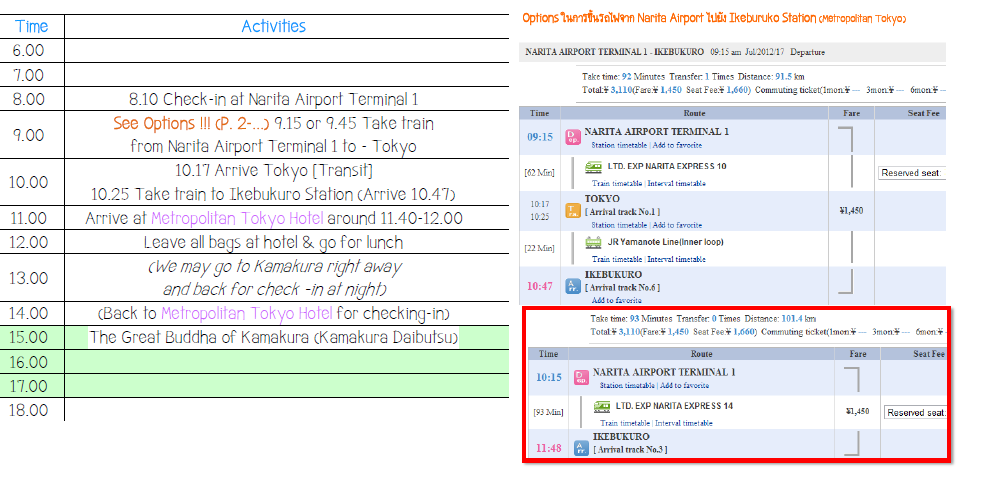
Task: Select 'LTD. EXP NARITA EXPRESS 14' route text
Action: [x=675, y=406]
